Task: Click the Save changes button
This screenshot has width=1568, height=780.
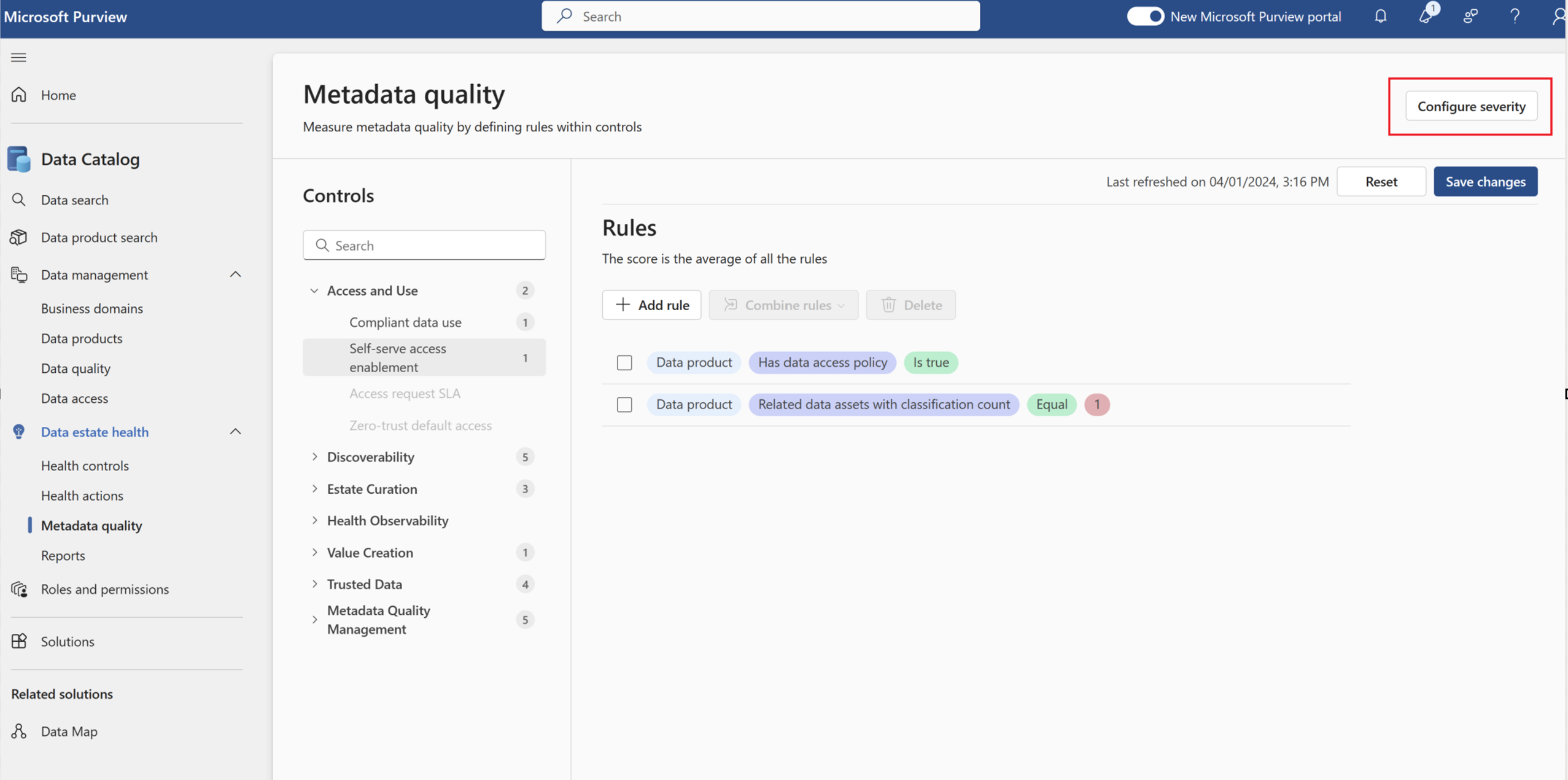Action: coord(1485,182)
